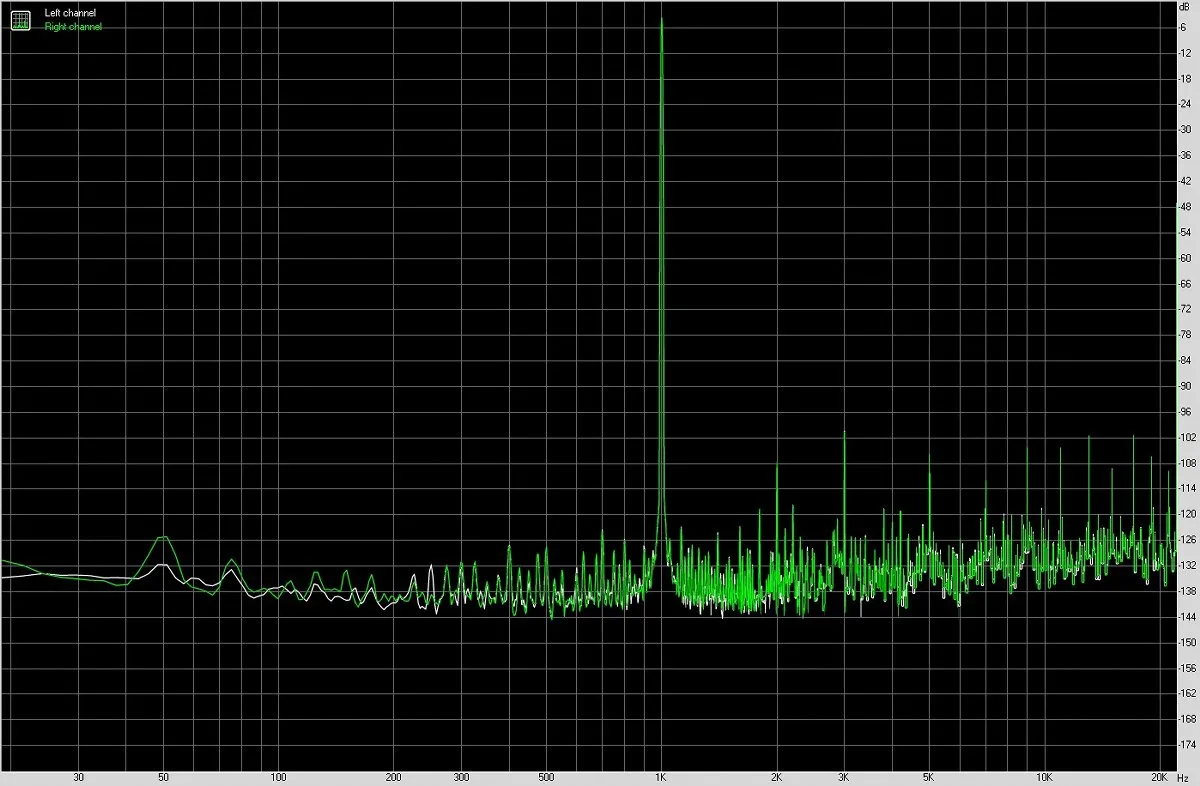Click the "50" frequency axis label

(x=163, y=777)
